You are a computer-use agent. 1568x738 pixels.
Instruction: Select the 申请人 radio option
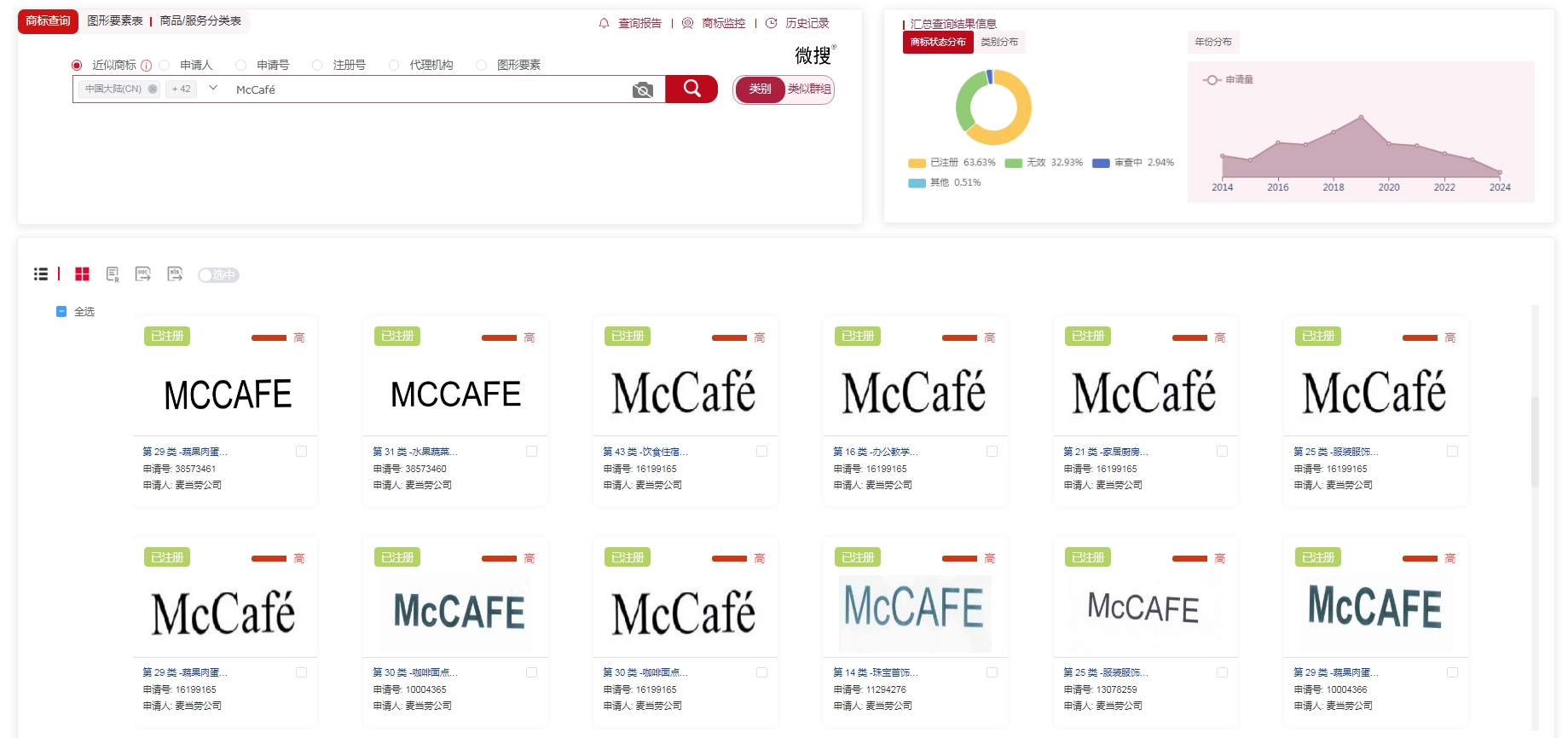(165, 66)
